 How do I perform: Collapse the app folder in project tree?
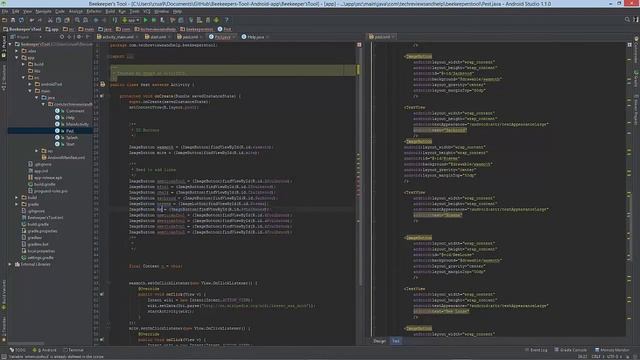[17, 58]
